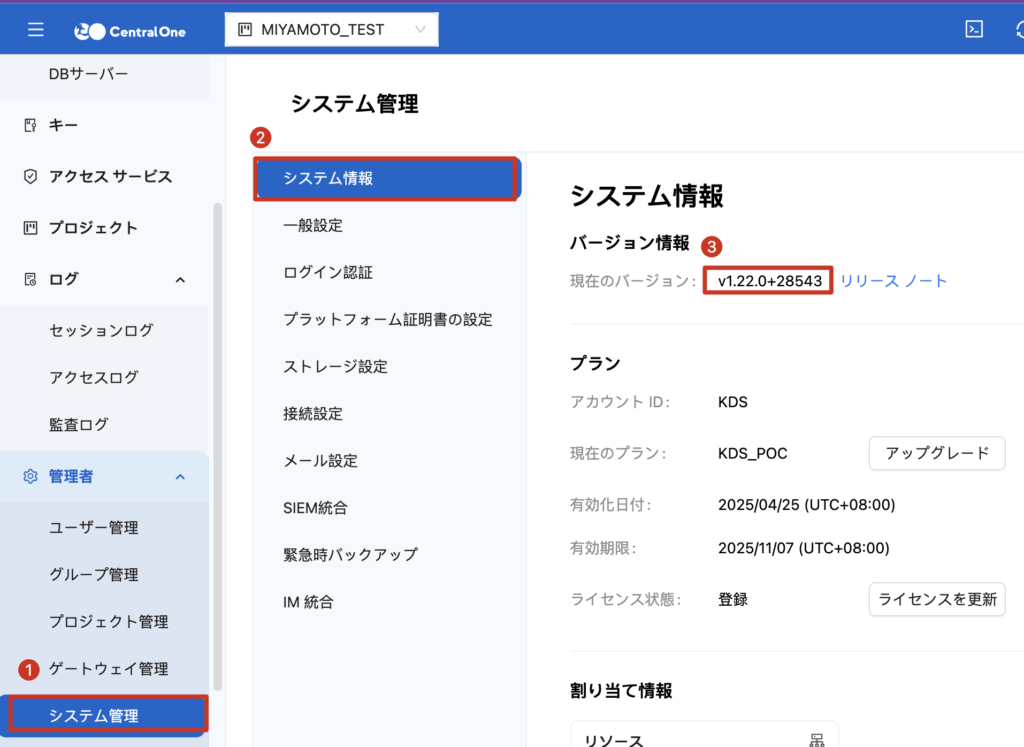Viewport: 1024px width, 747px height.
Task: Open the リリース ノート link
Action: [x=893, y=281]
